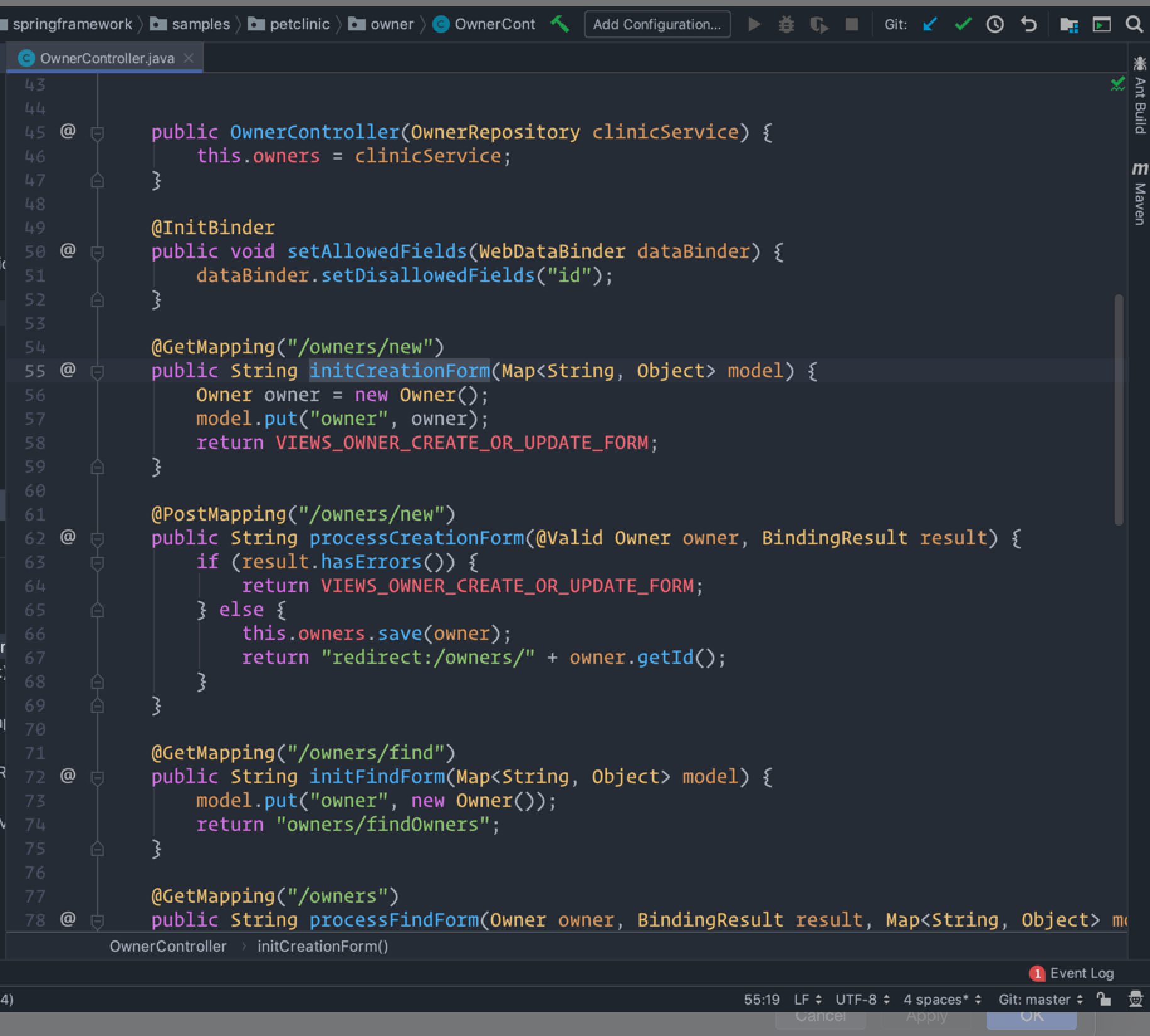The width and height of the screenshot is (1150, 1036).
Task: Close the OwnerController.java tab
Action: point(189,58)
